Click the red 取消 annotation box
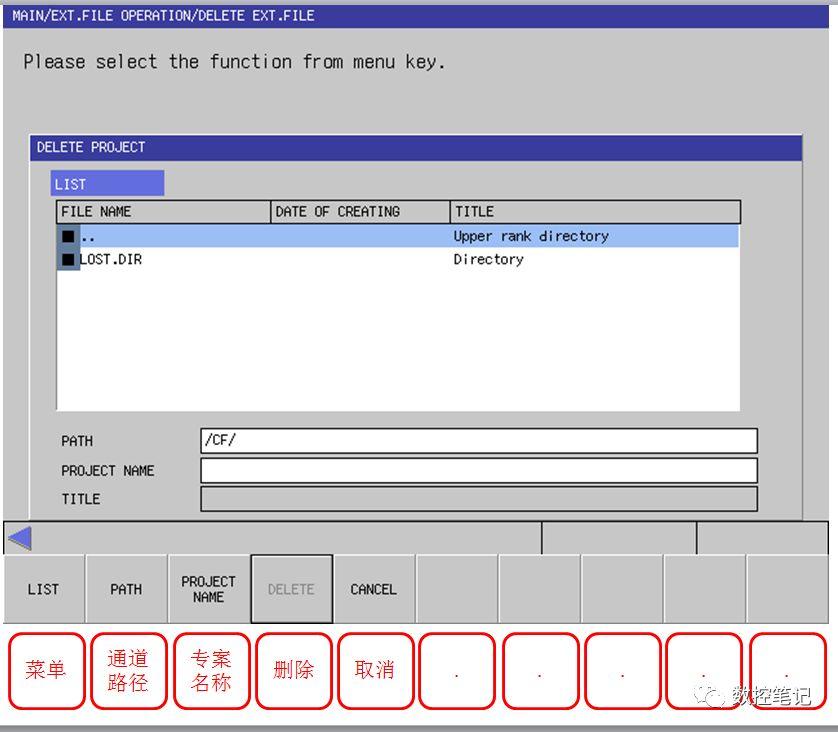The height and width of the screenshot is (732, 838). pos(376,671)
